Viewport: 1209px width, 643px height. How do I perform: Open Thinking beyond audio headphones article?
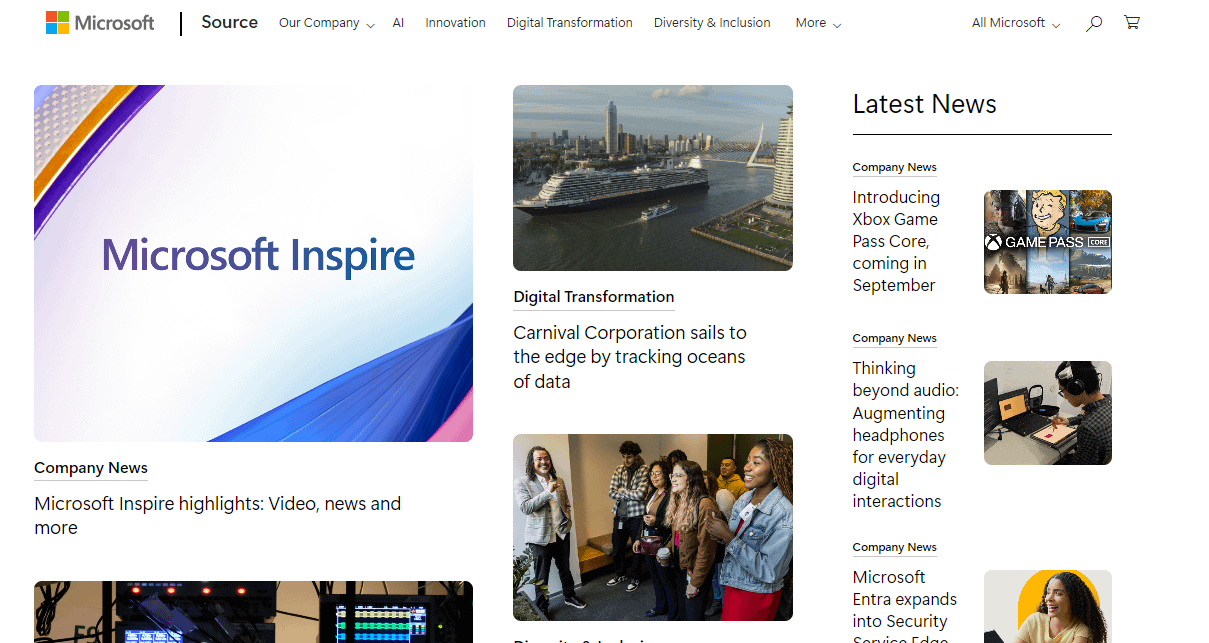click(905, 435)
